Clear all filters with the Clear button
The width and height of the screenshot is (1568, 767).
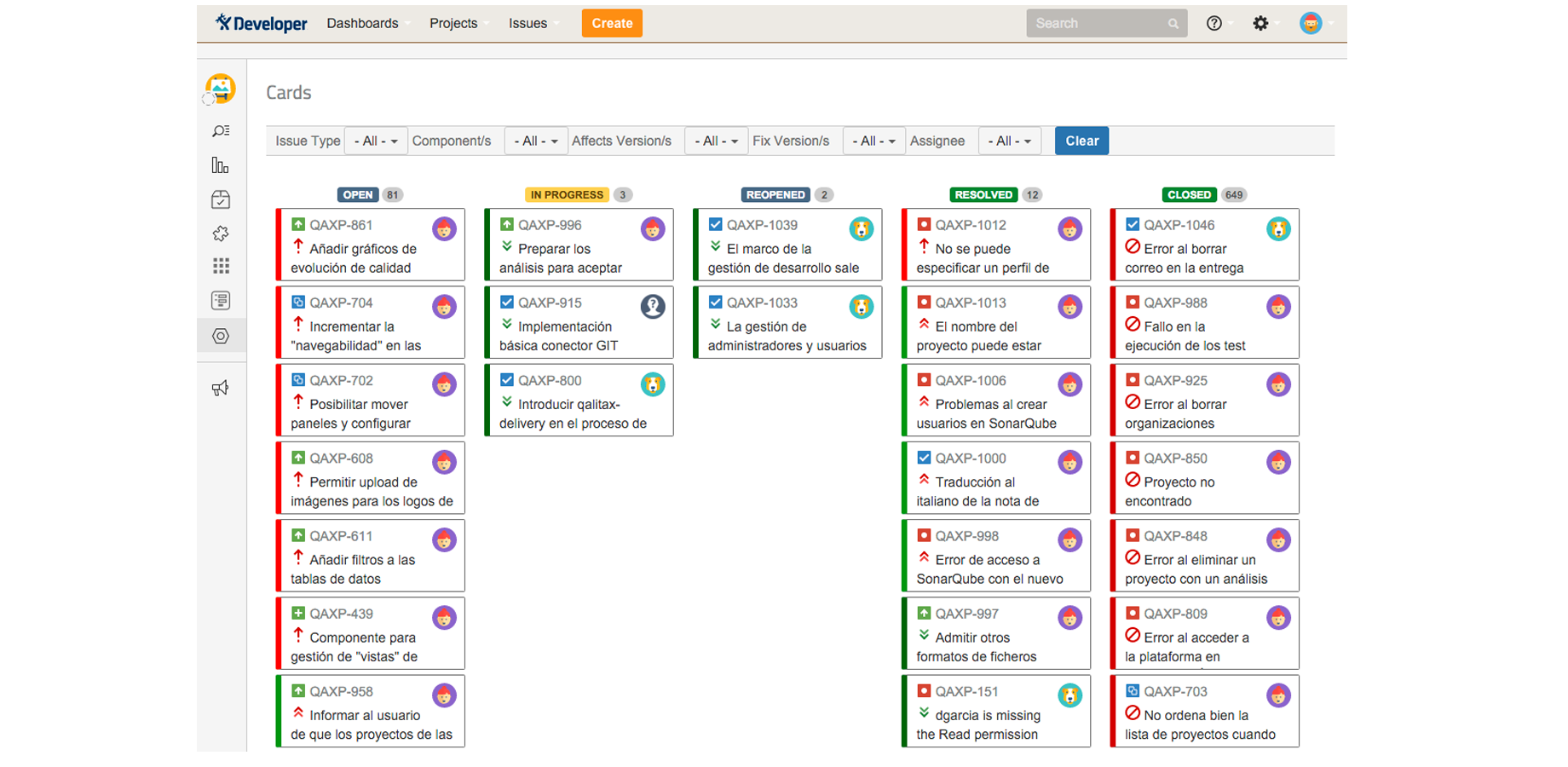point(1081,141)
